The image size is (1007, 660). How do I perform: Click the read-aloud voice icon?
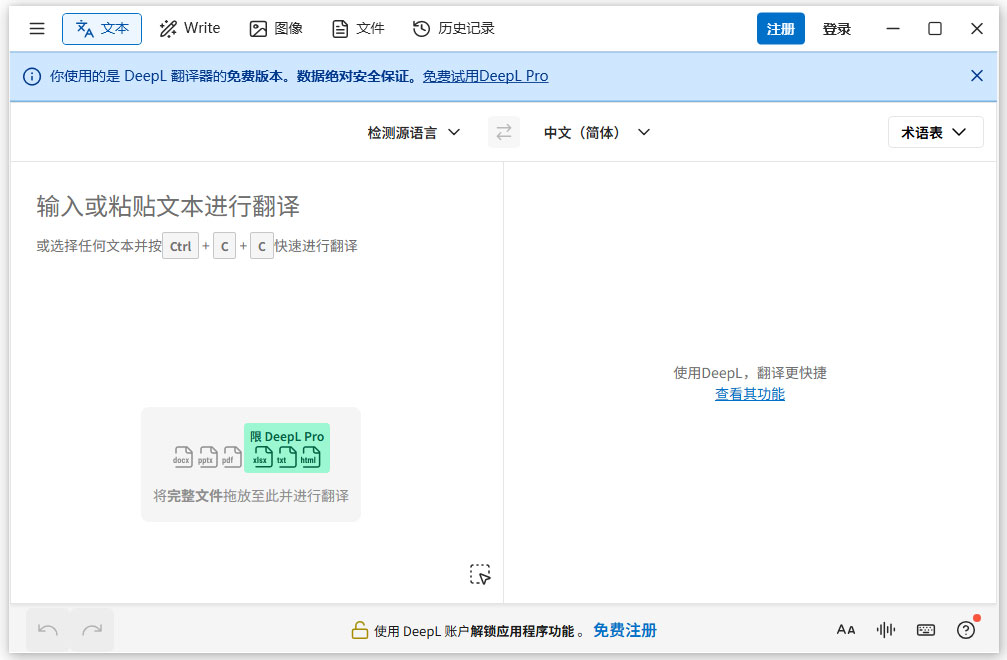[x=886, y=629]
